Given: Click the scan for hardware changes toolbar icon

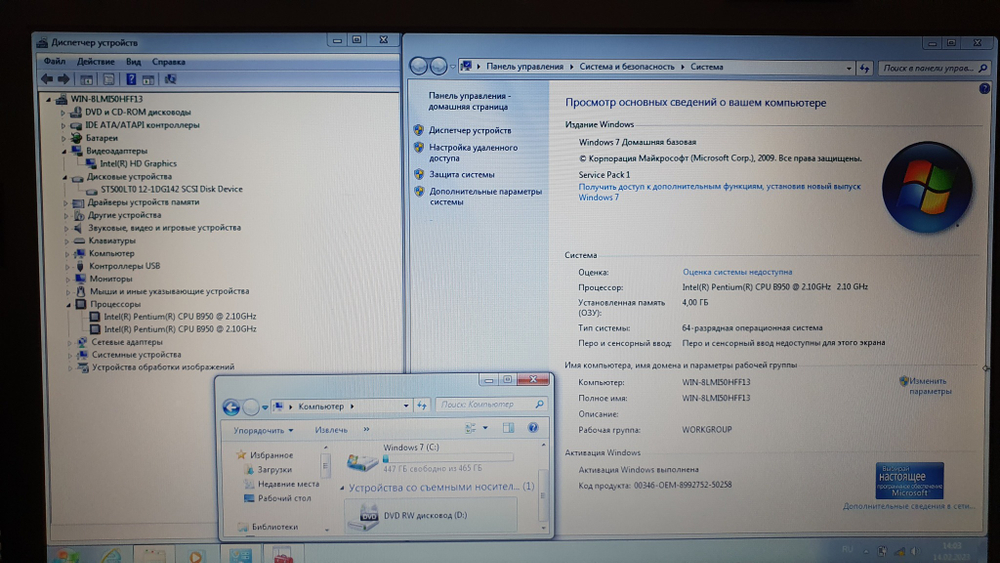Looking at the screenshot, I should (170, 79).
